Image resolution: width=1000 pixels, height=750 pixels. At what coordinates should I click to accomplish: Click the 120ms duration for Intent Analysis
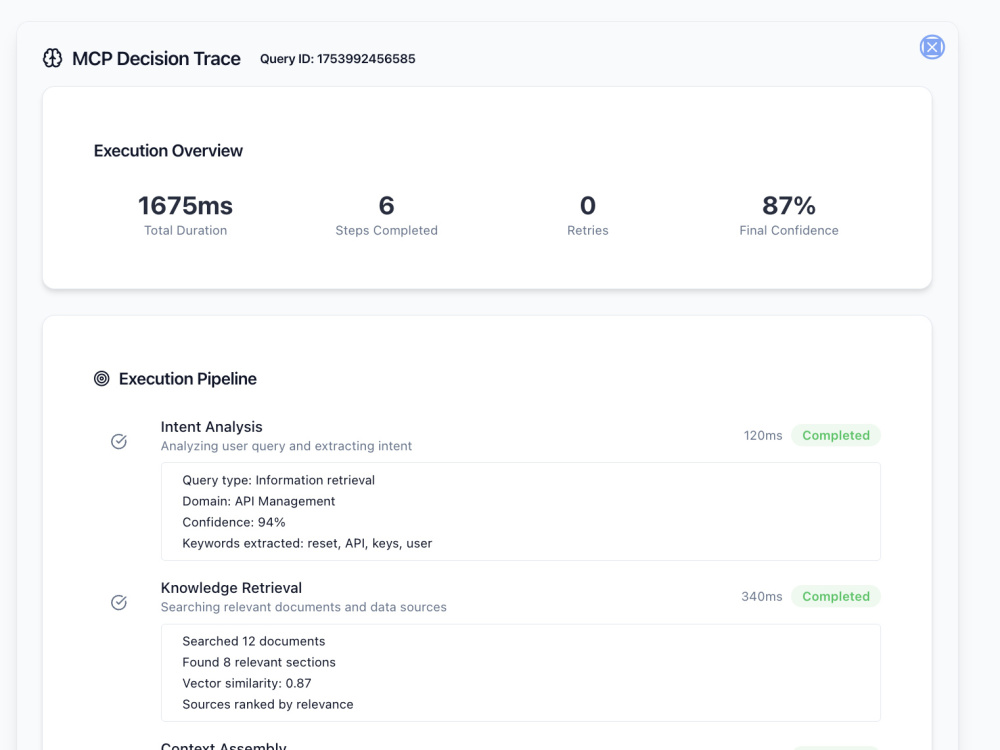pyautogui.click(x=763, y=436)
